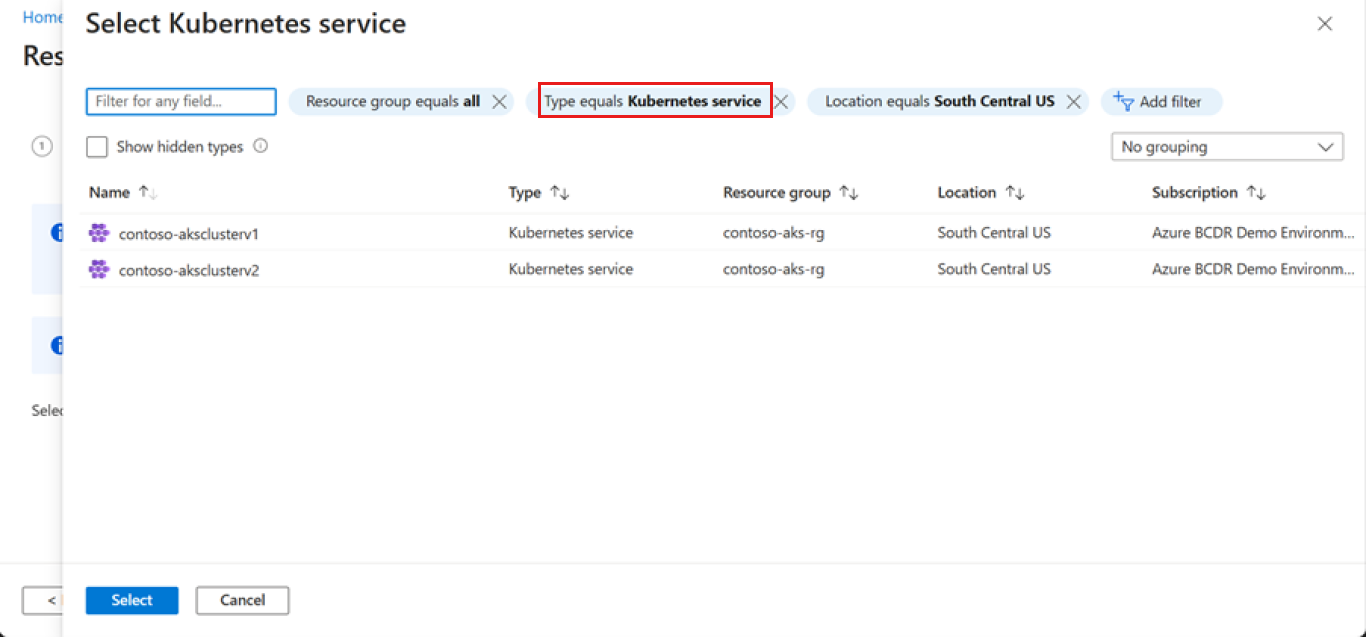
Task: Enable the Show hidden types checkbox
Action: [x=97, y=146]
